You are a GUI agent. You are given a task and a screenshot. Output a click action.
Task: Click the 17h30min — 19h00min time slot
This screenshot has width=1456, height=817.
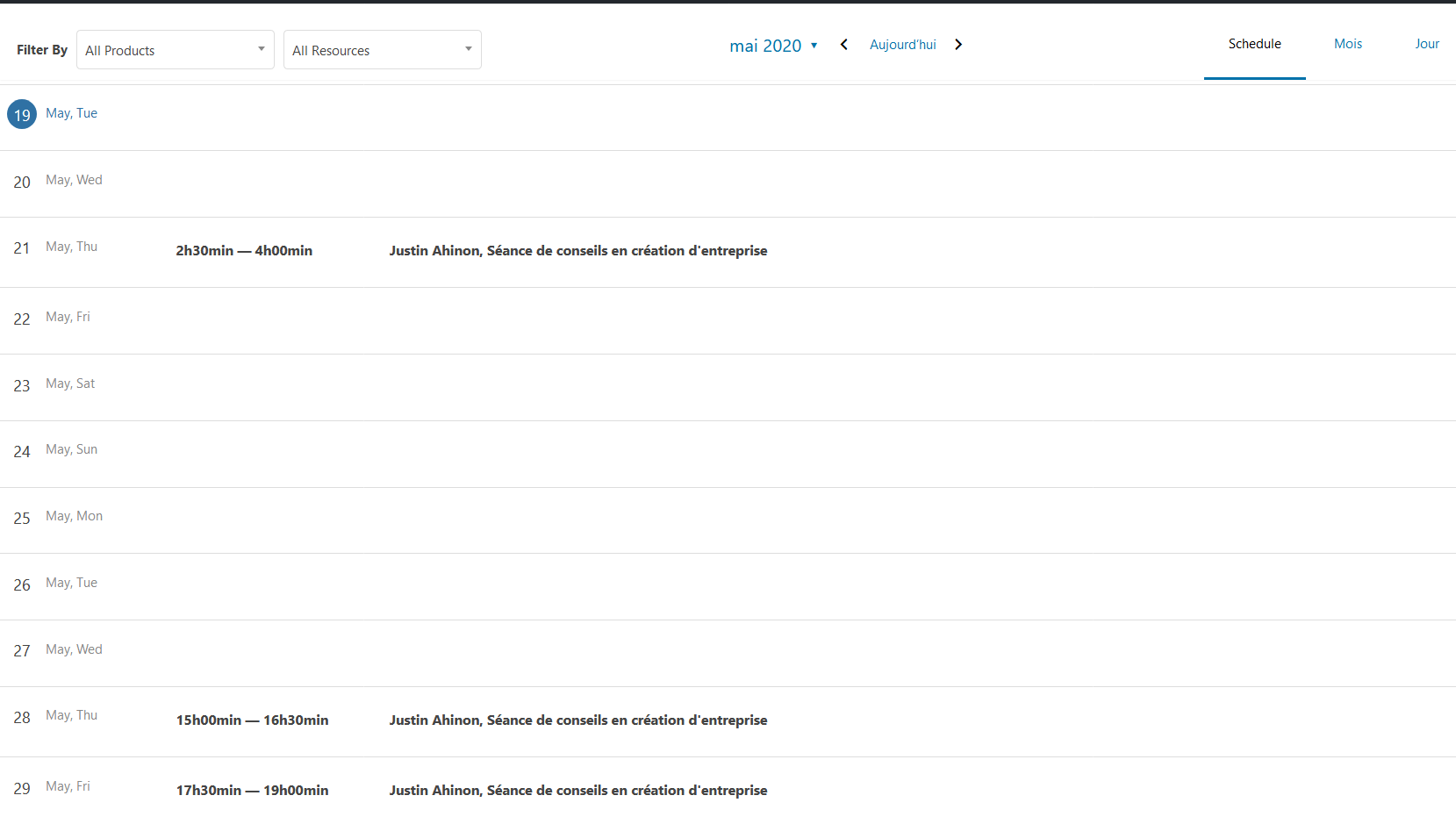(x=252, y=791)
